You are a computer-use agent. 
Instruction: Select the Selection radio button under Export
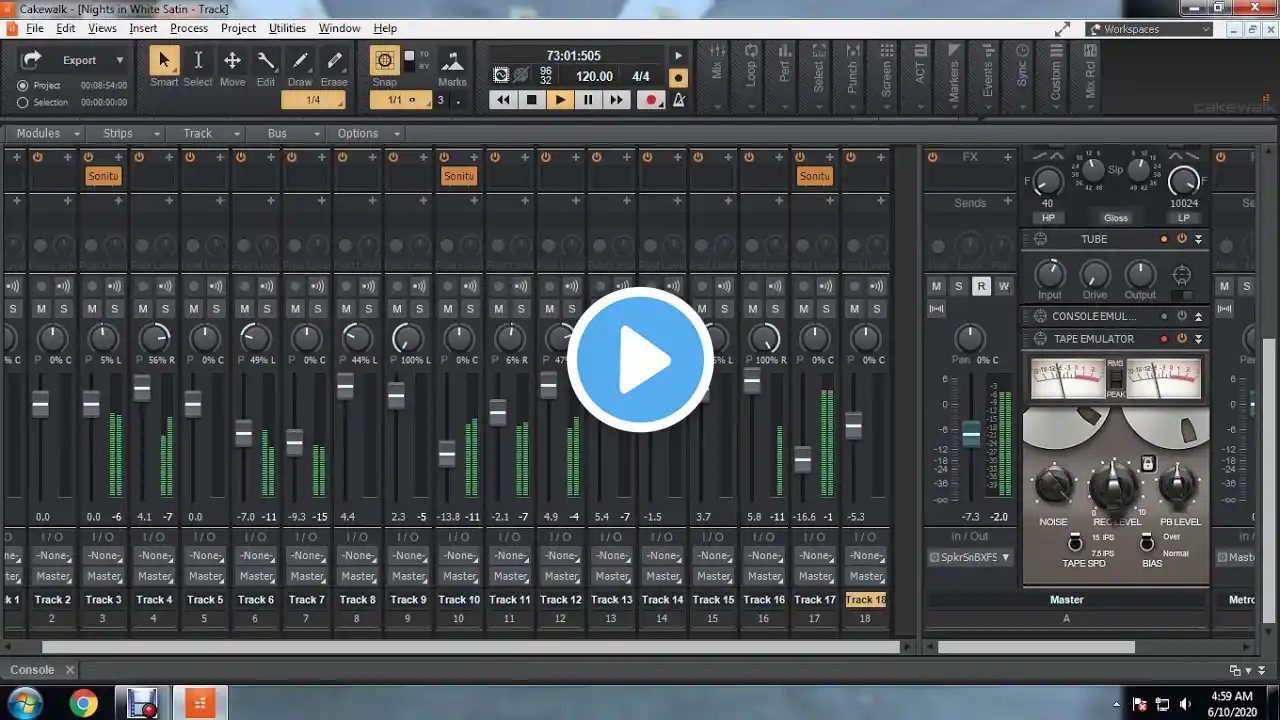tap(23, 102)
